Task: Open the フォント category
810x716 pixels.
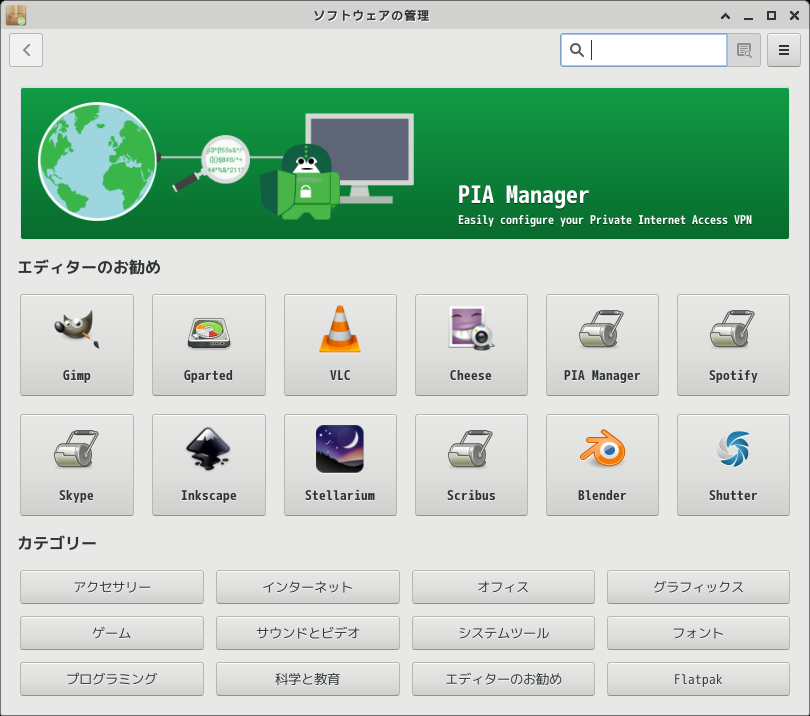Action: point(698,633)
